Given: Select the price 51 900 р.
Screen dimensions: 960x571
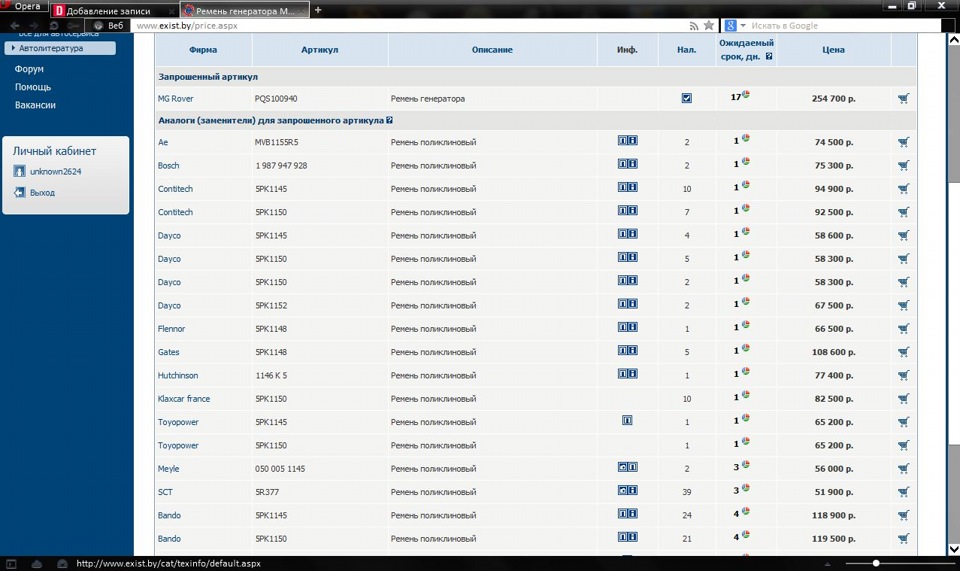Looking at the screenshot, I should pos(833,492).
